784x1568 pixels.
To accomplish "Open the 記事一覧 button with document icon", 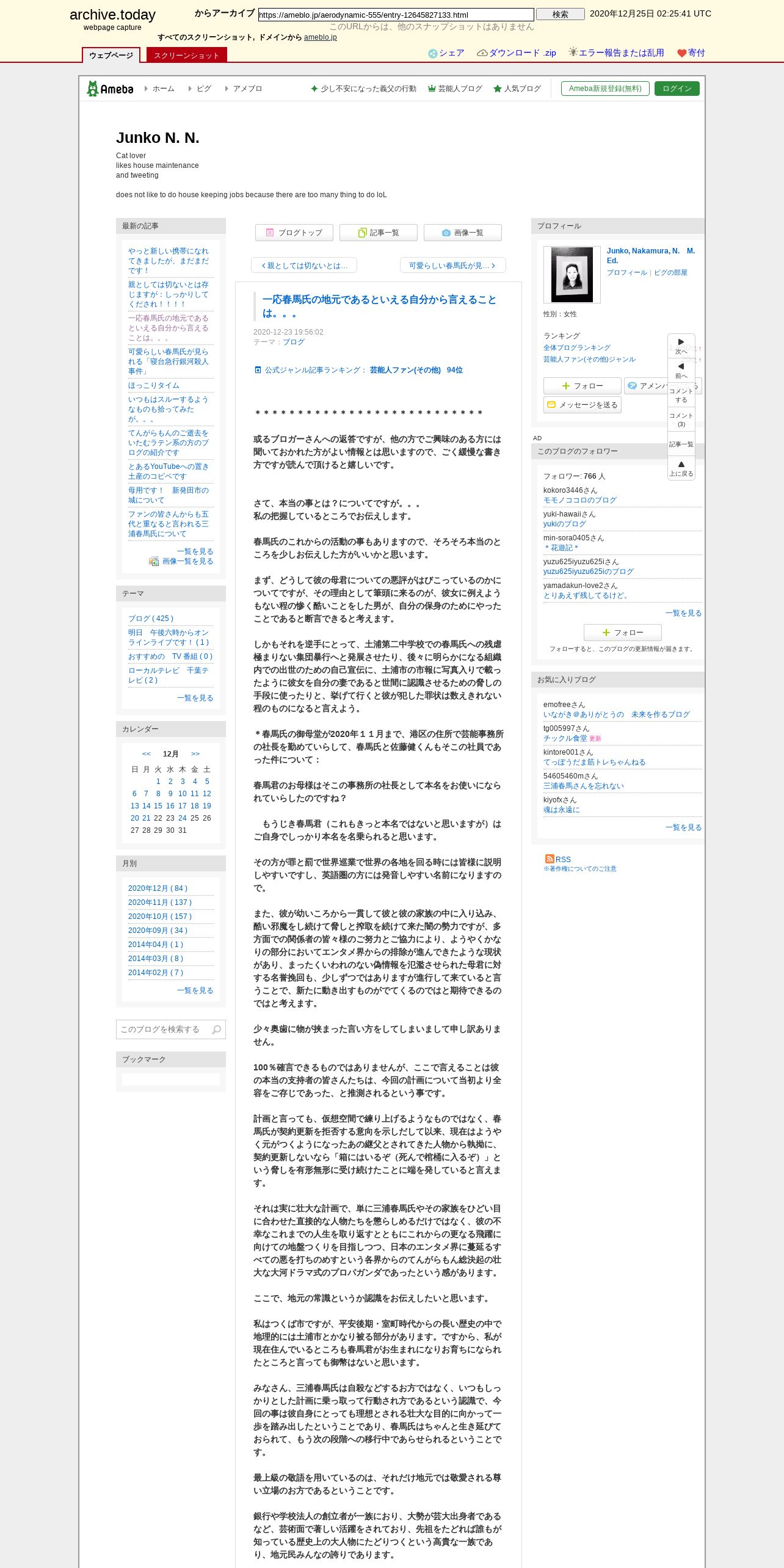I will (379, 233).
